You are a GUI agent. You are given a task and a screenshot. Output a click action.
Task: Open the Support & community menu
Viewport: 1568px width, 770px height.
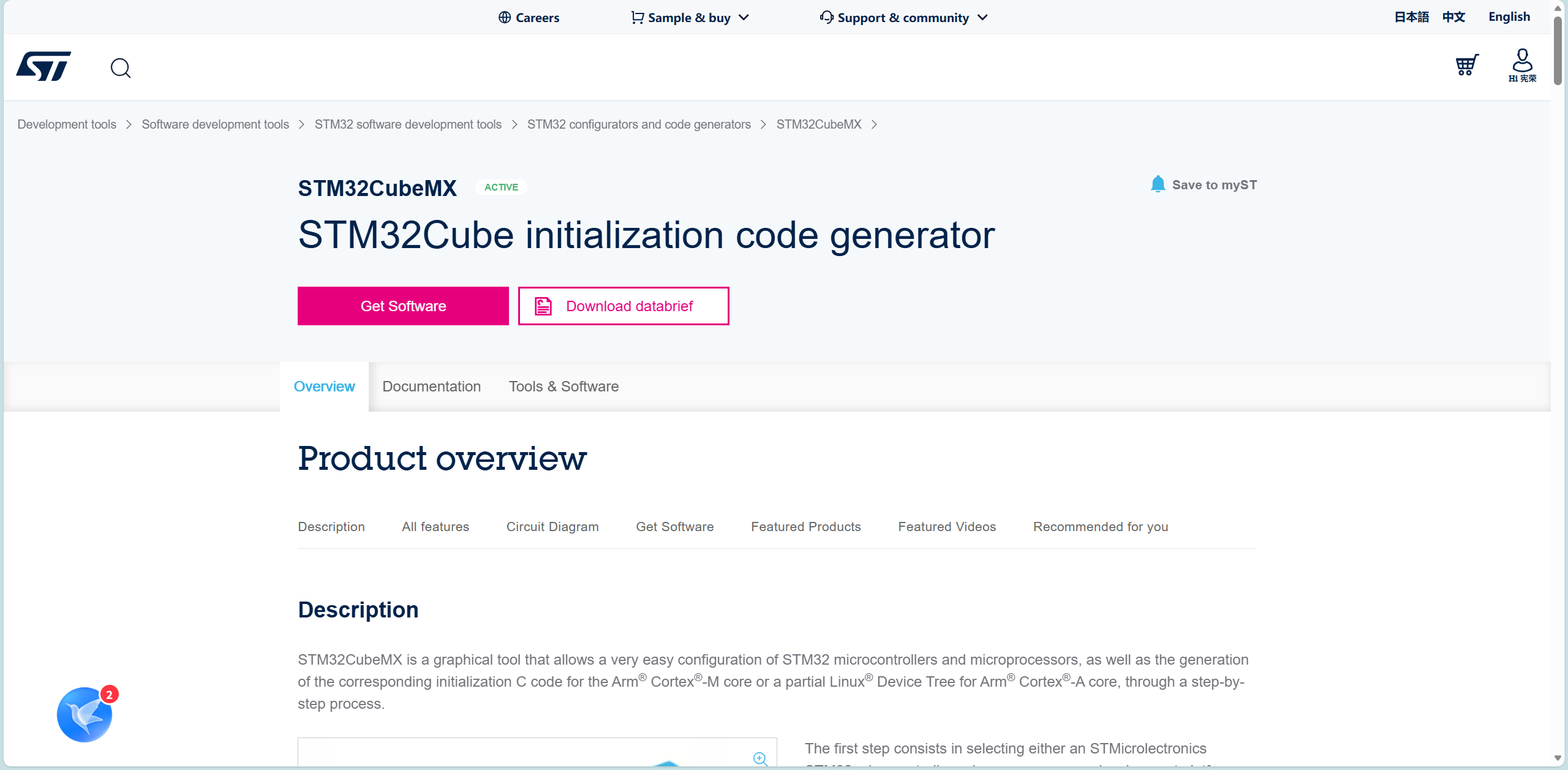pos(903,17)
